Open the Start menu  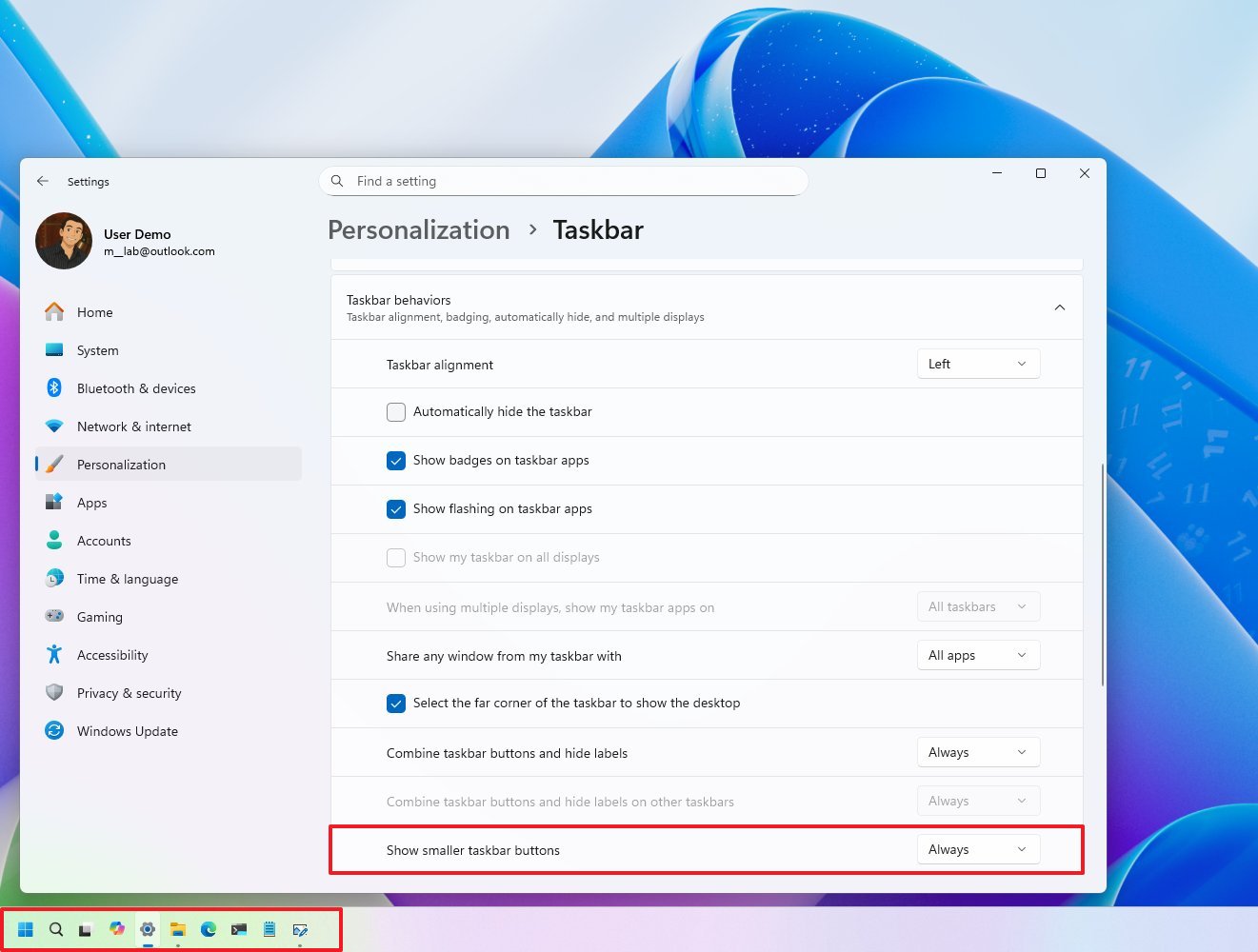click(26, 929)
